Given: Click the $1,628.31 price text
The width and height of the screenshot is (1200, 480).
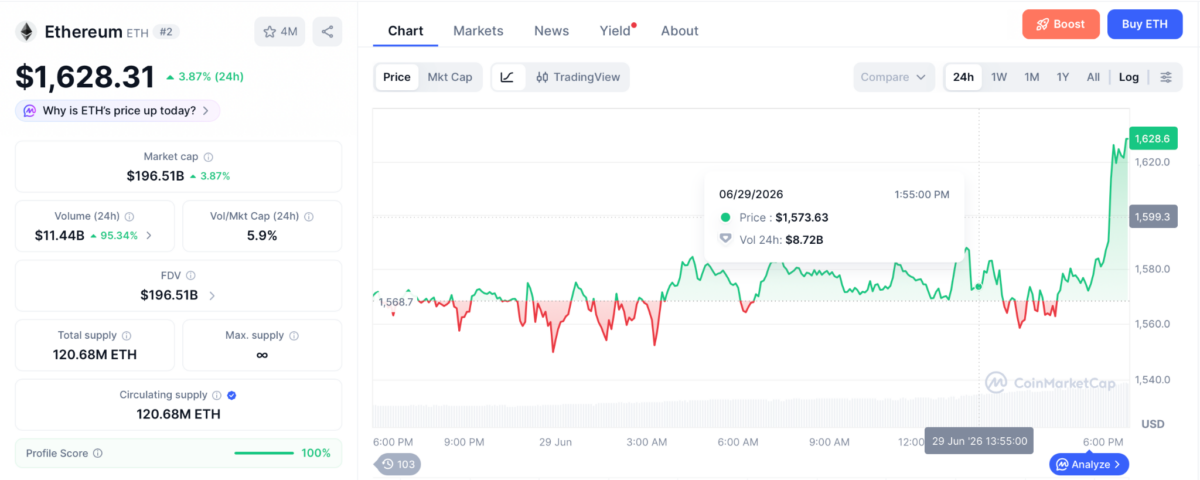Looking at the screenshot, I should pyautogui.click(x=85, y=77).
